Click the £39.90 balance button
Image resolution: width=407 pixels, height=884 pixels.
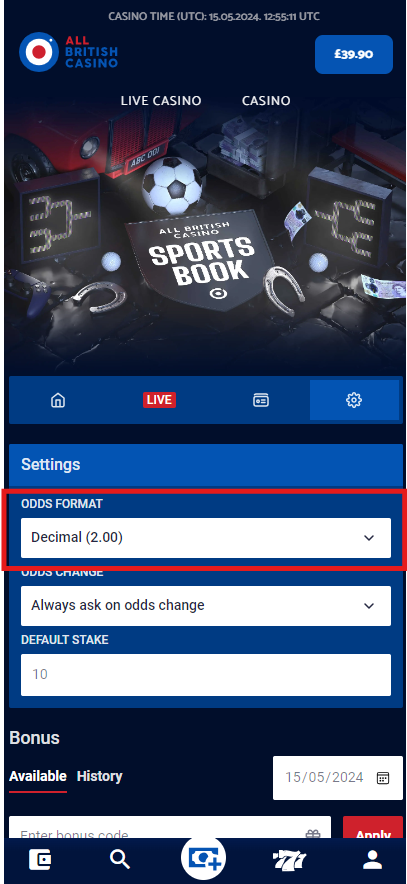point(354,54)
